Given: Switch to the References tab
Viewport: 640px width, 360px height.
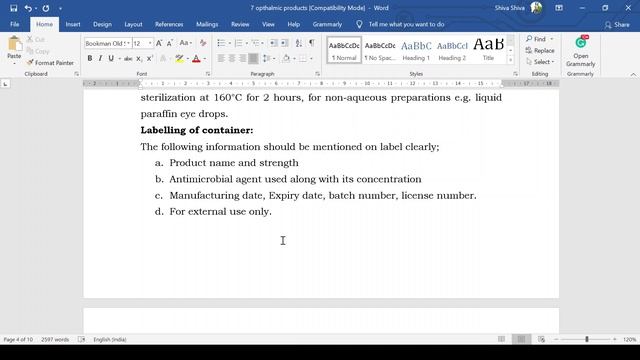Looking at the screenshot, I should [x=169, y=24].
